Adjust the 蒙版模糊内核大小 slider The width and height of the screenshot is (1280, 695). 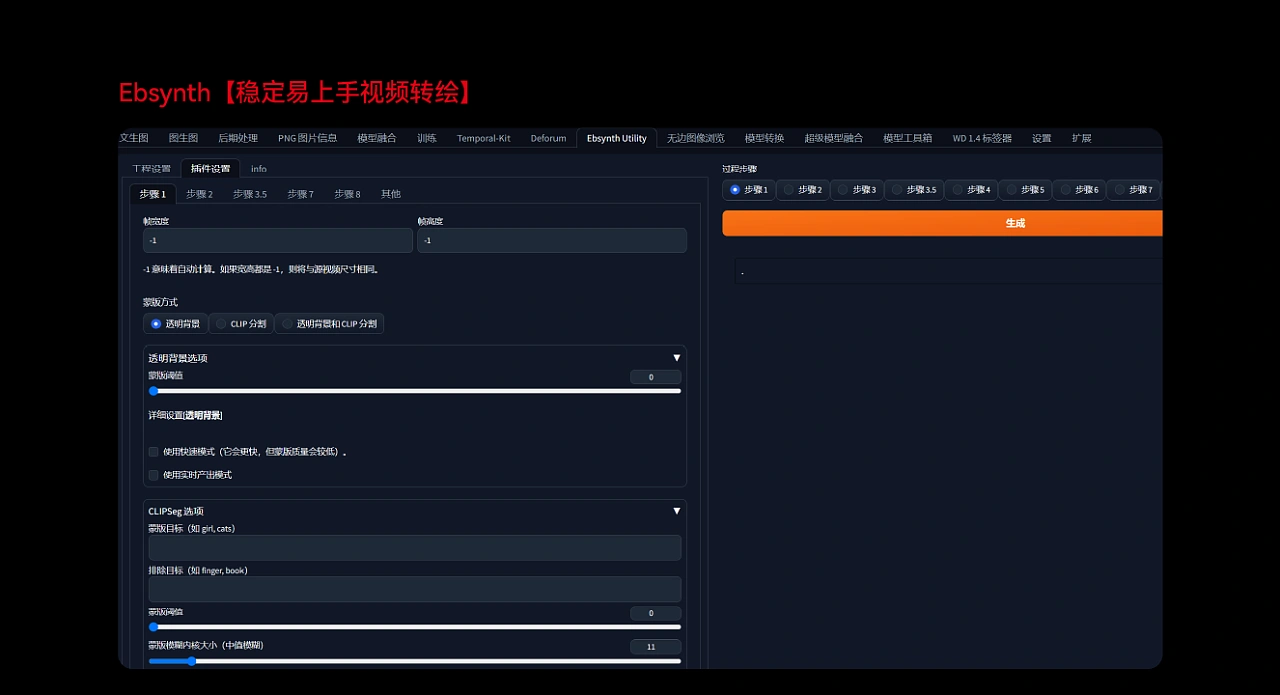pos(415,661)
